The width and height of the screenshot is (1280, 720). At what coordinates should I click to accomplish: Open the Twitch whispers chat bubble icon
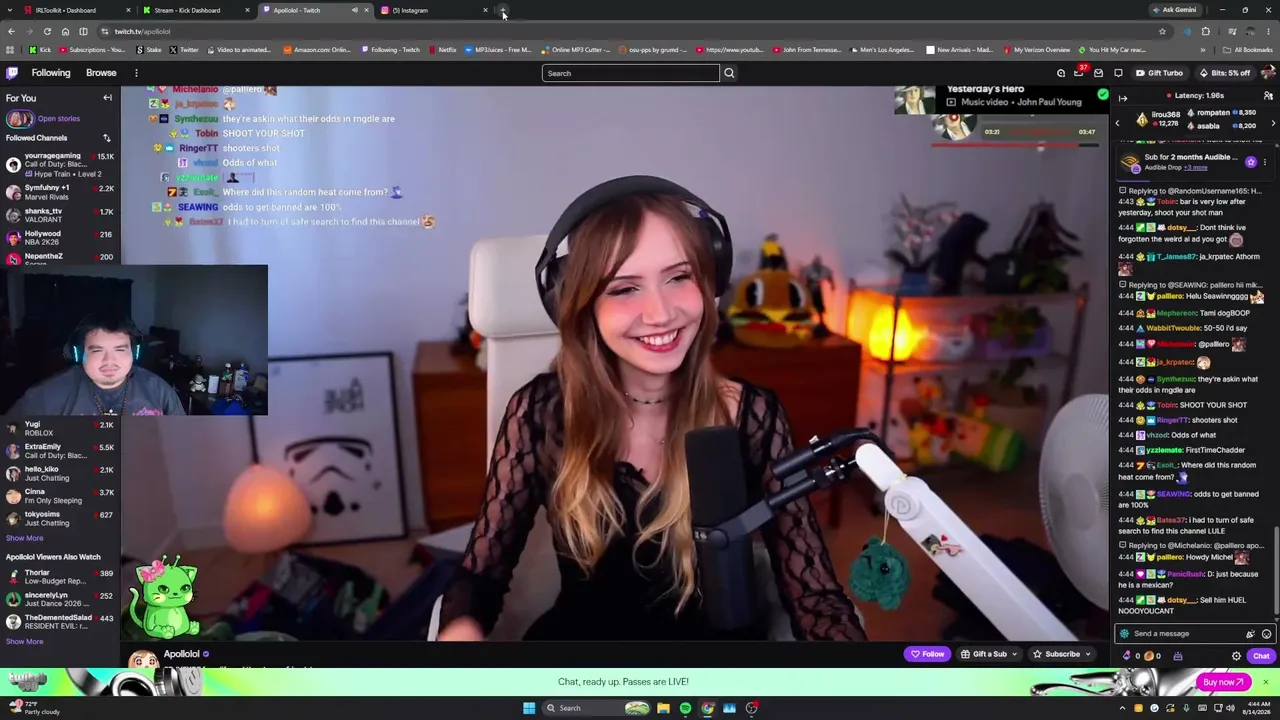1118,73
